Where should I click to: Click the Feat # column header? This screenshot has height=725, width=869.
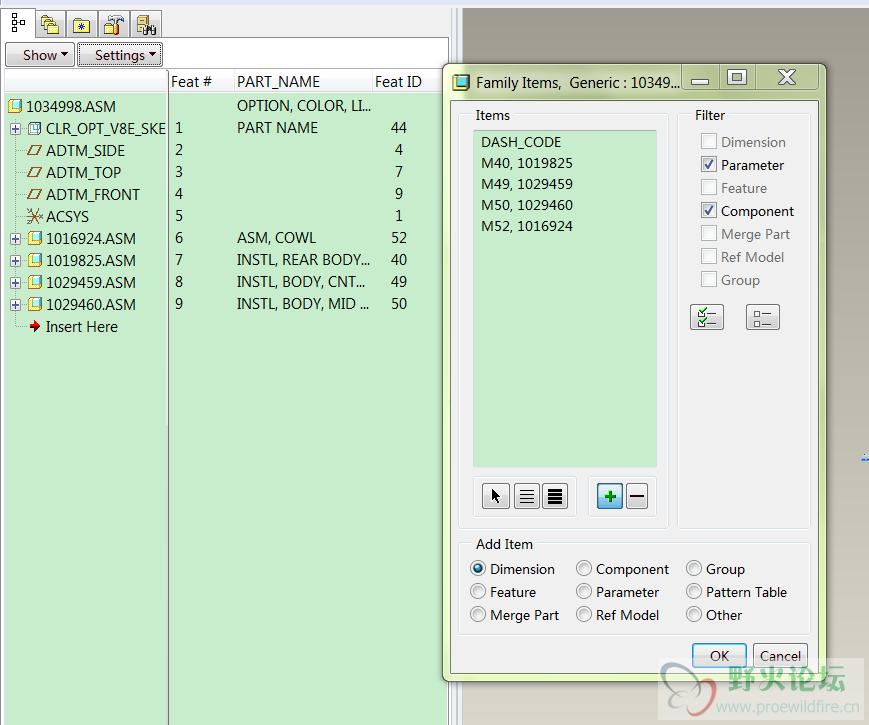point(191,82)
